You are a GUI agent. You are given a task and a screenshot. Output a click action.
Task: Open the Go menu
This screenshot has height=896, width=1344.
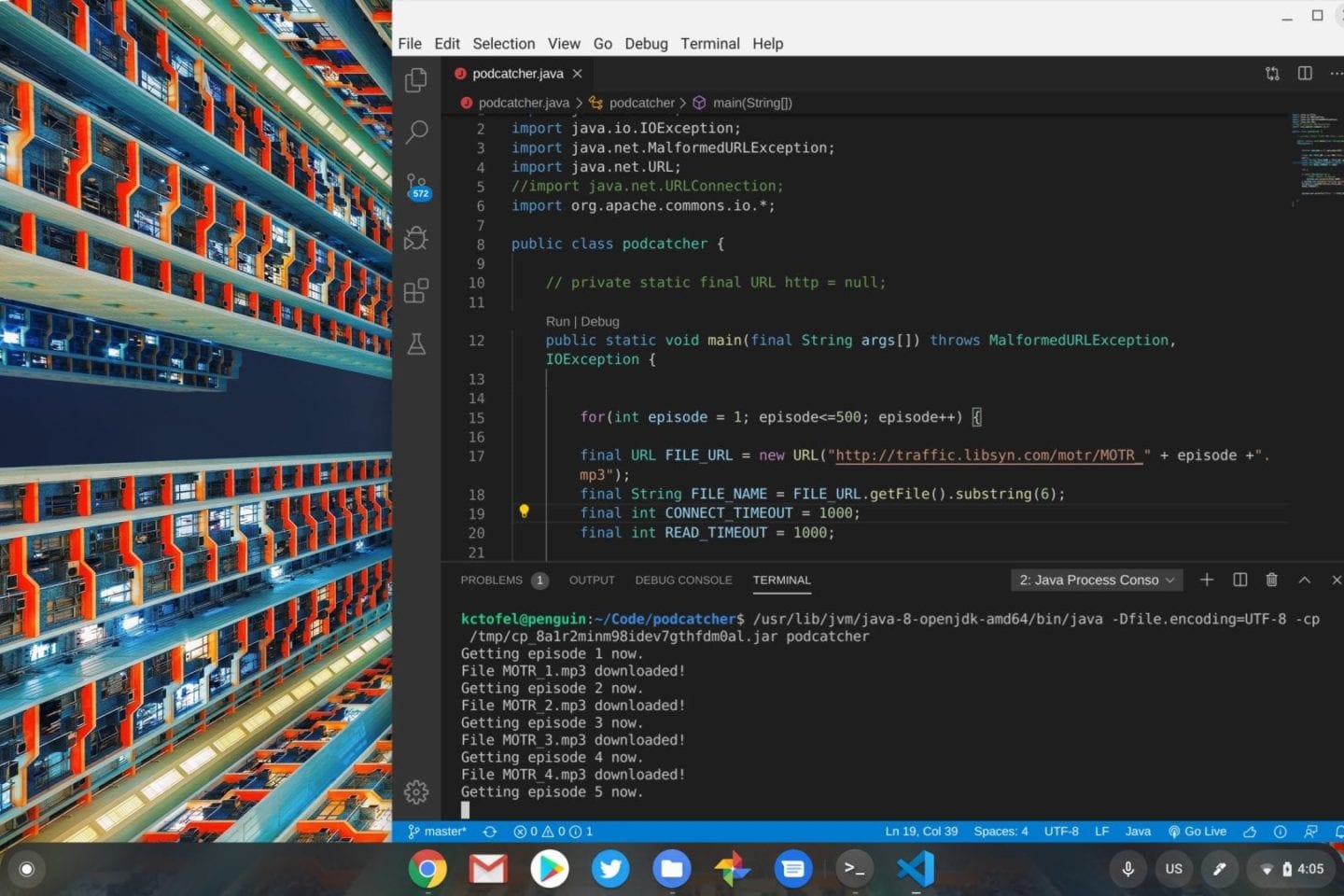603,44
